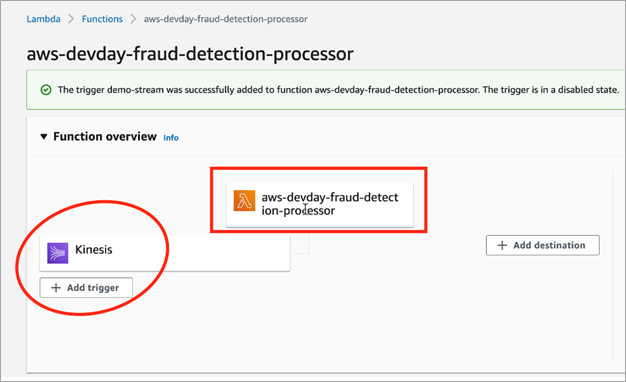Click the orange Lambda function icon
This screenshot has width=626, height=382.
[x=244, y=200]
